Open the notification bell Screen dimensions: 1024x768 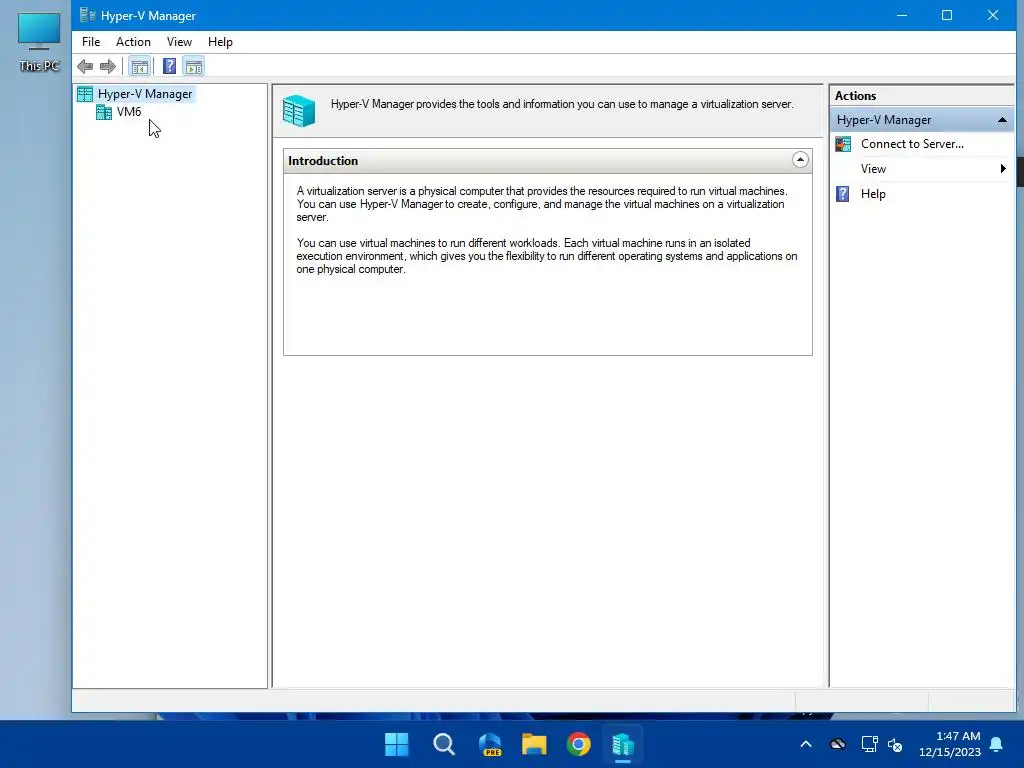click(997, 744)
